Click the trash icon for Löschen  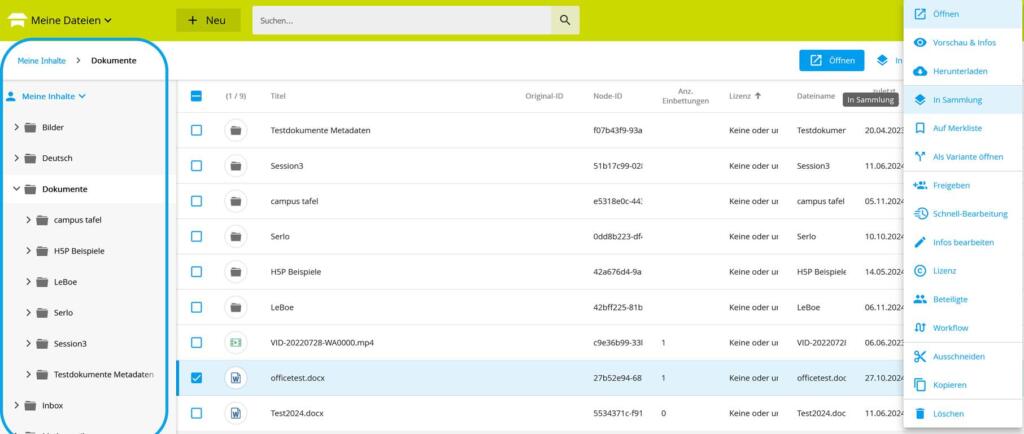pyautogui.click(x=920, y=414)
